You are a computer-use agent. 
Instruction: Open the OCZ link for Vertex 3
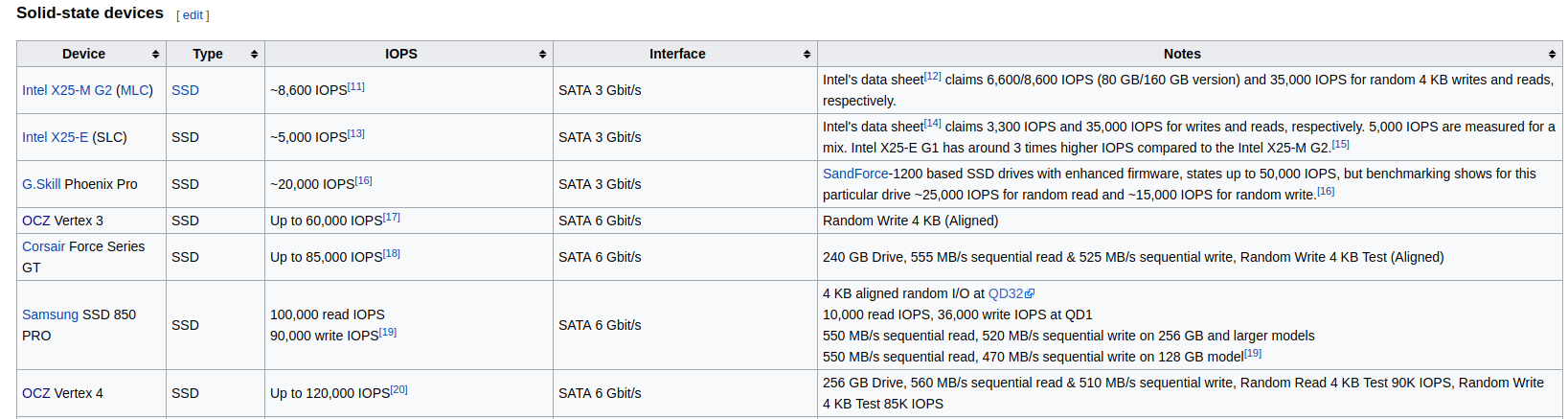pyautogui.click(x=35, y=221)
